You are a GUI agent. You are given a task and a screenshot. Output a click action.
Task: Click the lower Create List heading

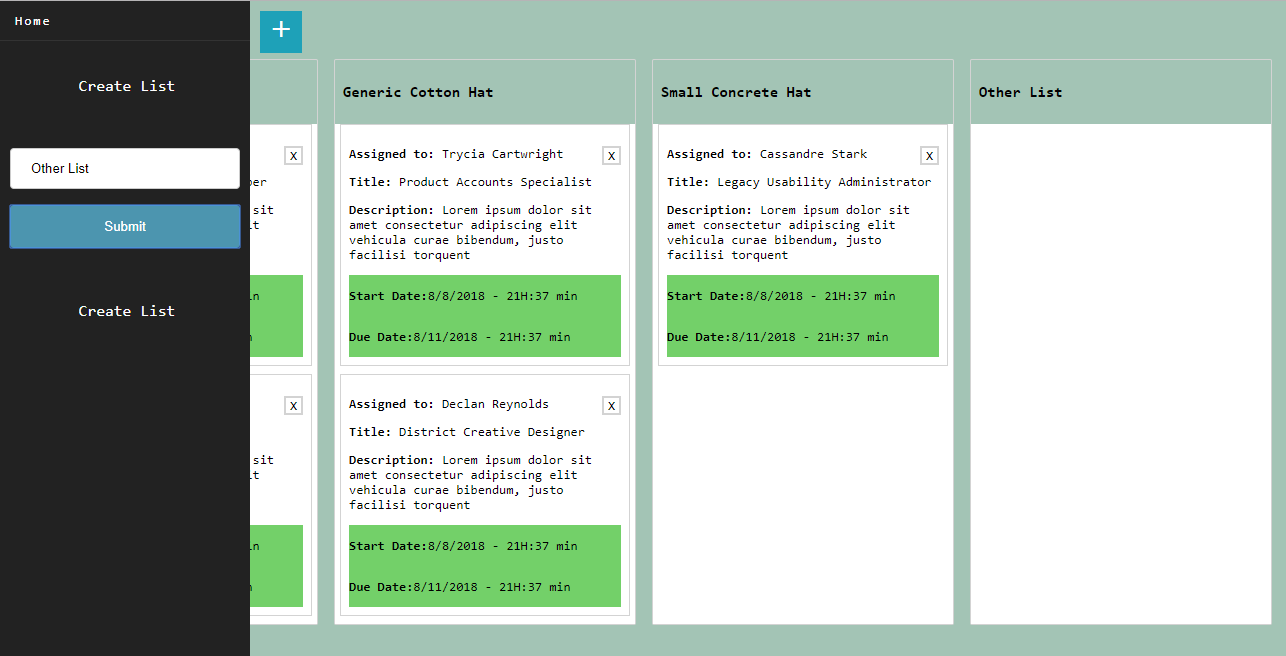[x=126, y=311]
